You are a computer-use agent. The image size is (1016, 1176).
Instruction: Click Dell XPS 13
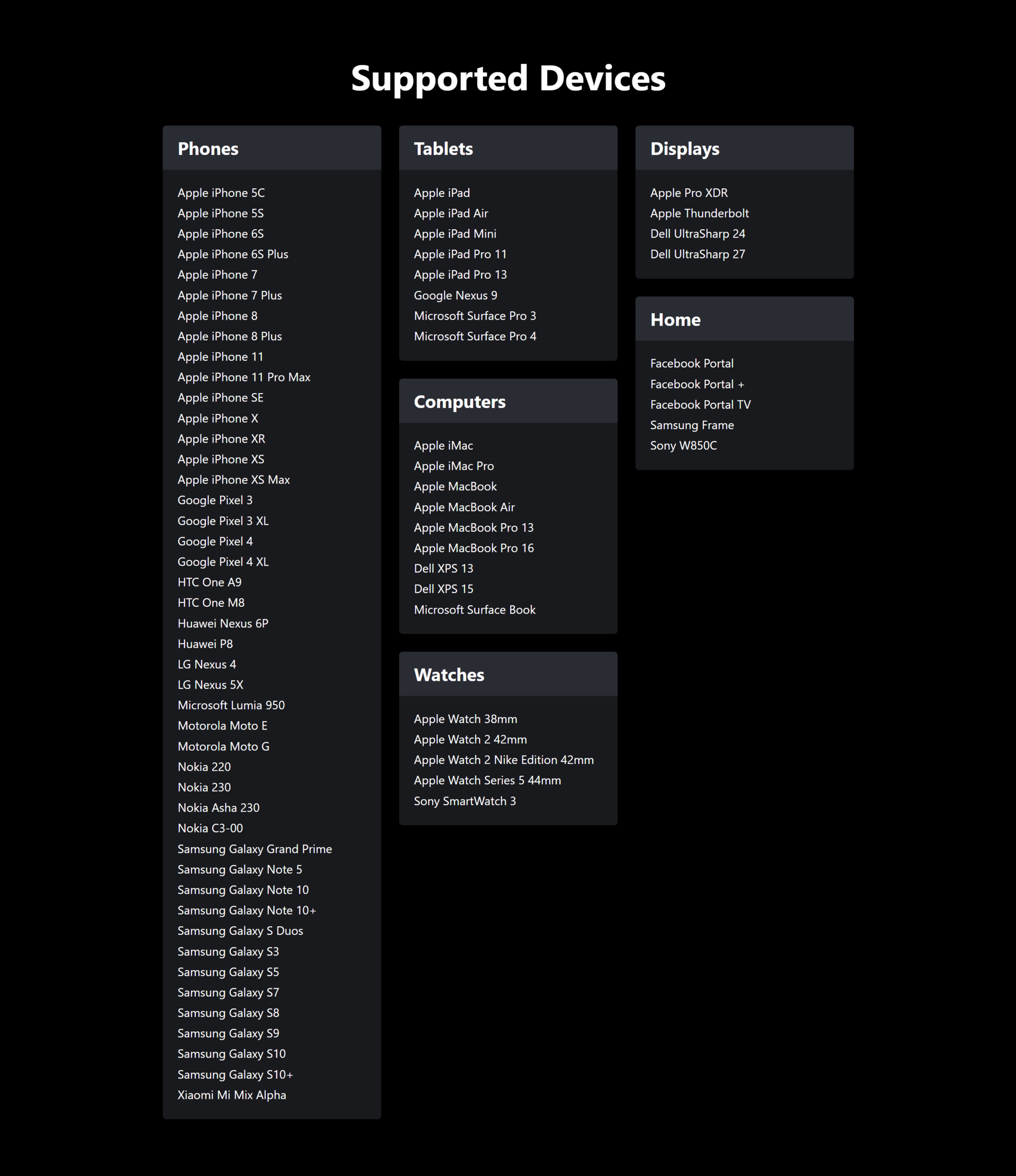coord(443,568)
